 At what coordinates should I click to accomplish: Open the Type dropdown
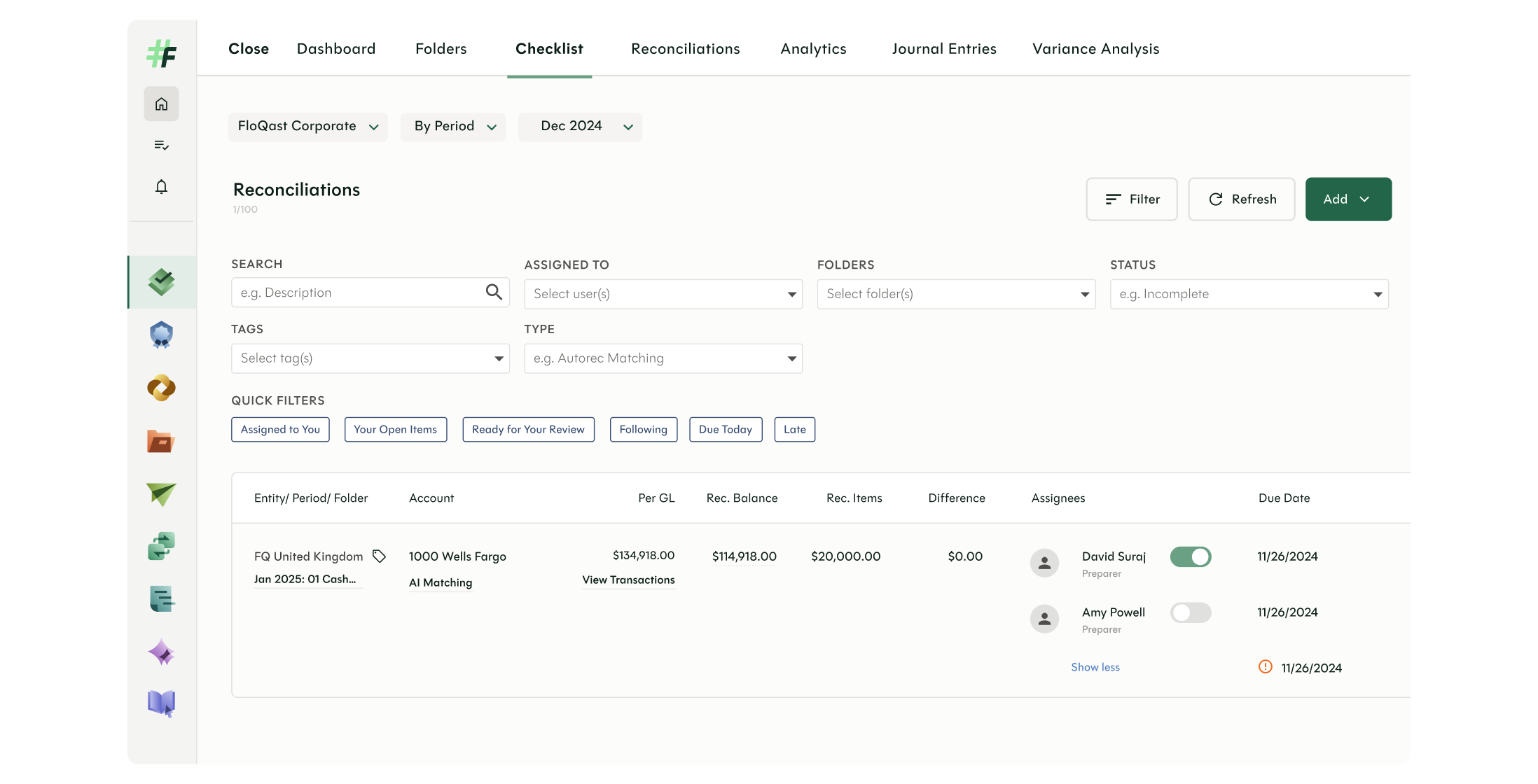point(663,358)
